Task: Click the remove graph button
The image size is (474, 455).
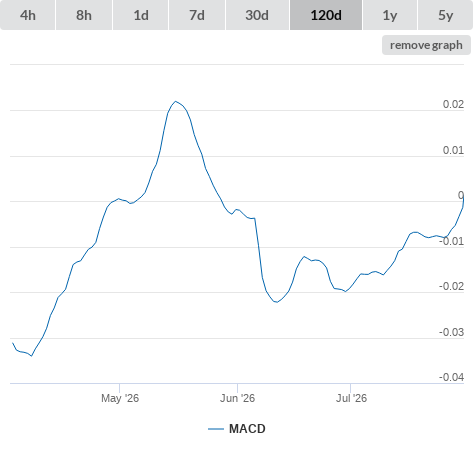Action: click(426, 45)
